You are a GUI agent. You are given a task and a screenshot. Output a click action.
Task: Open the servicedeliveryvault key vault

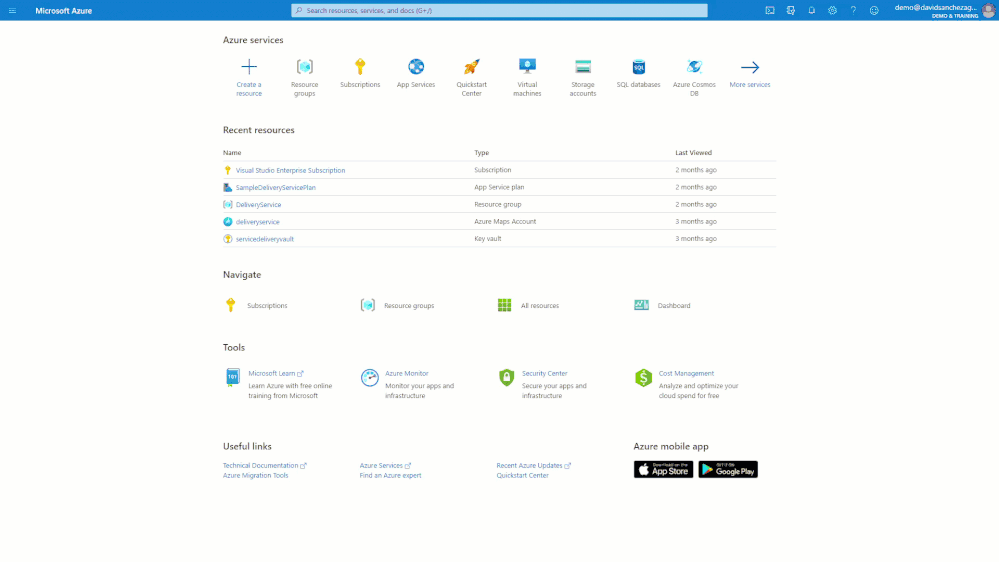point(265,239)
